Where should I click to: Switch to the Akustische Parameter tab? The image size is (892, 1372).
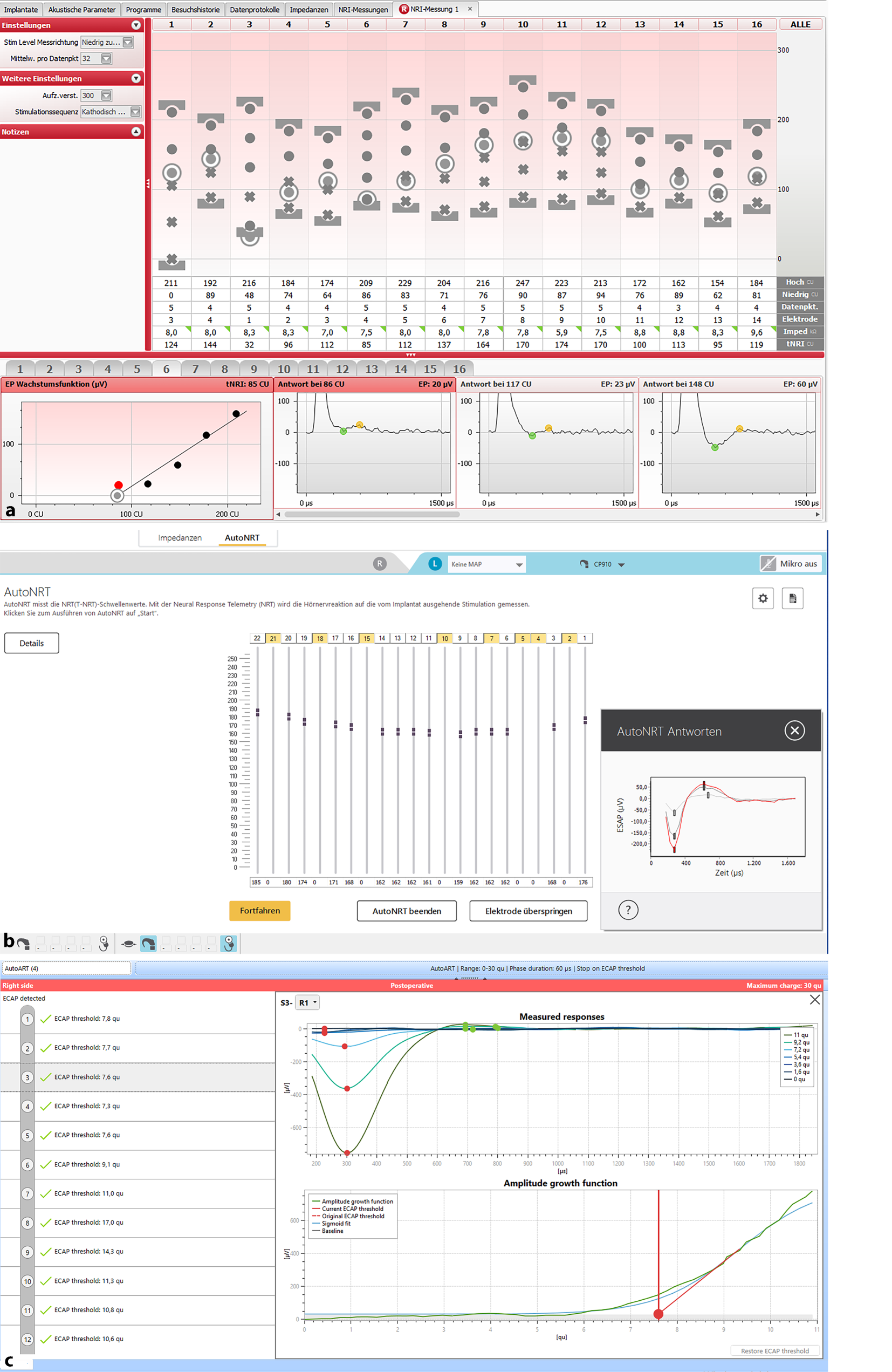click(x=82, y=9)
